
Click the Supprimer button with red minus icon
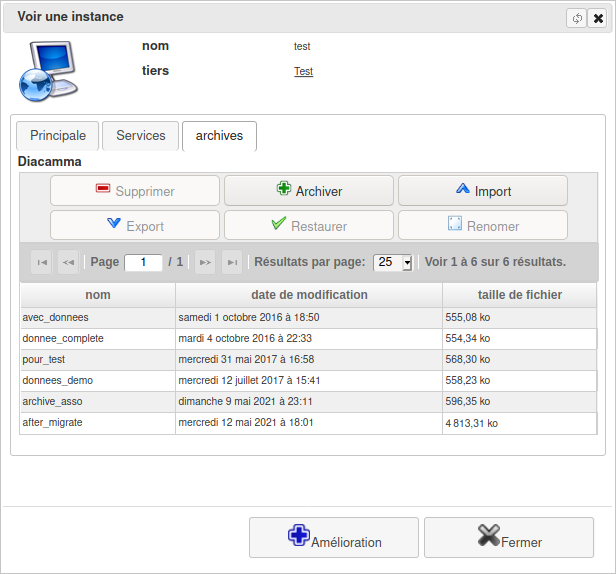[135, 191]
